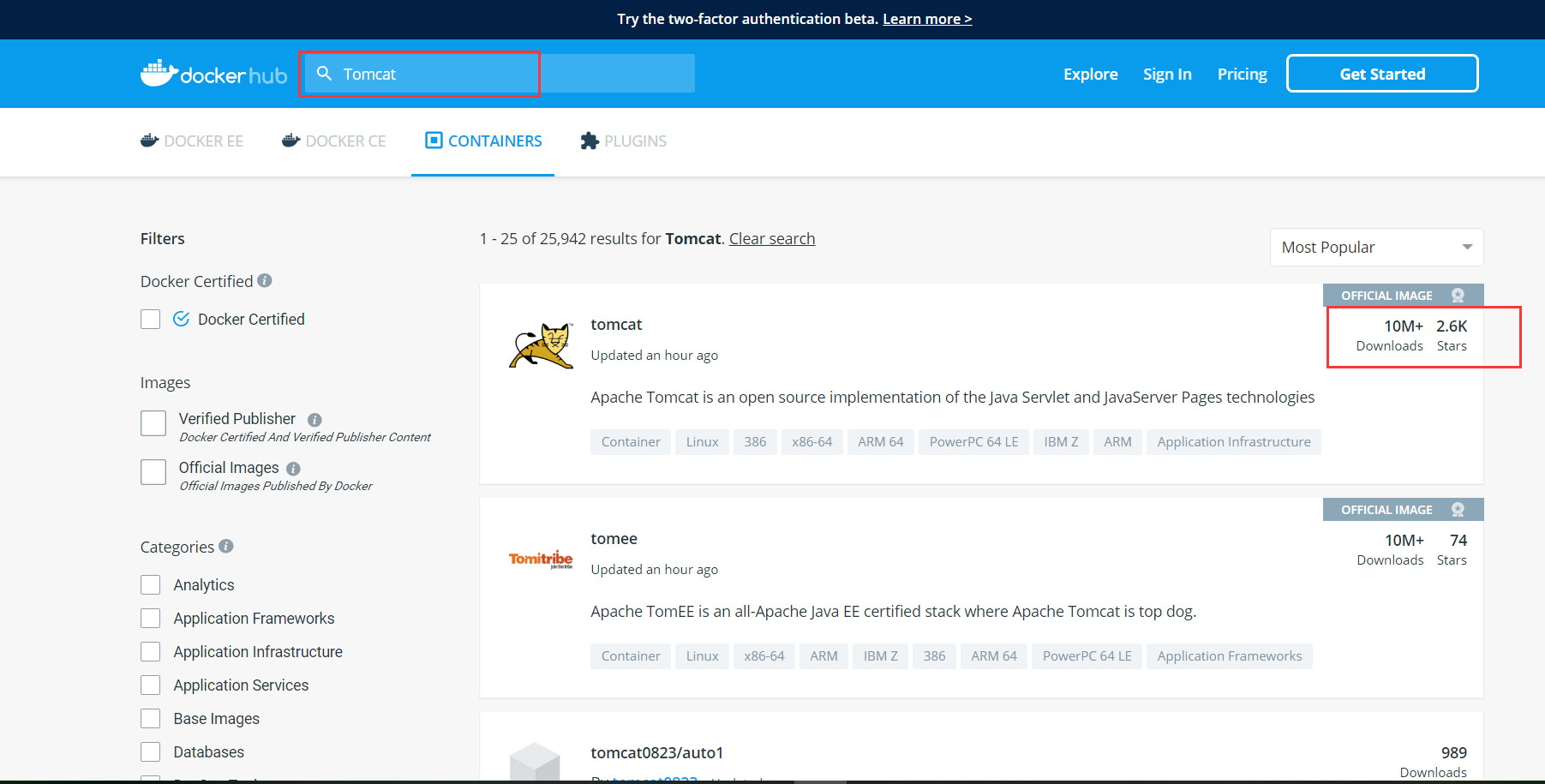Viewport: 1545px width, 784px height.
Task: Open Pricing in the top navigation
Action: [1243, 74]
